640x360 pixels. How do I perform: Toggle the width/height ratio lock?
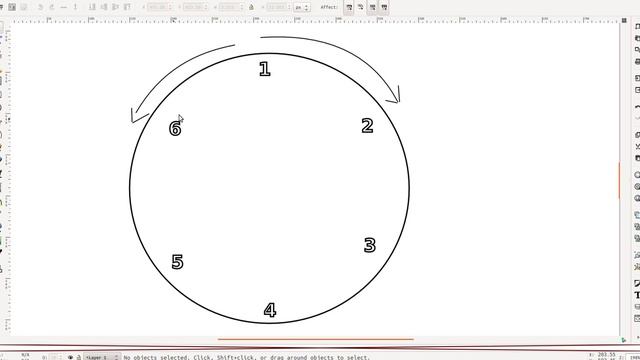[251, 7]
